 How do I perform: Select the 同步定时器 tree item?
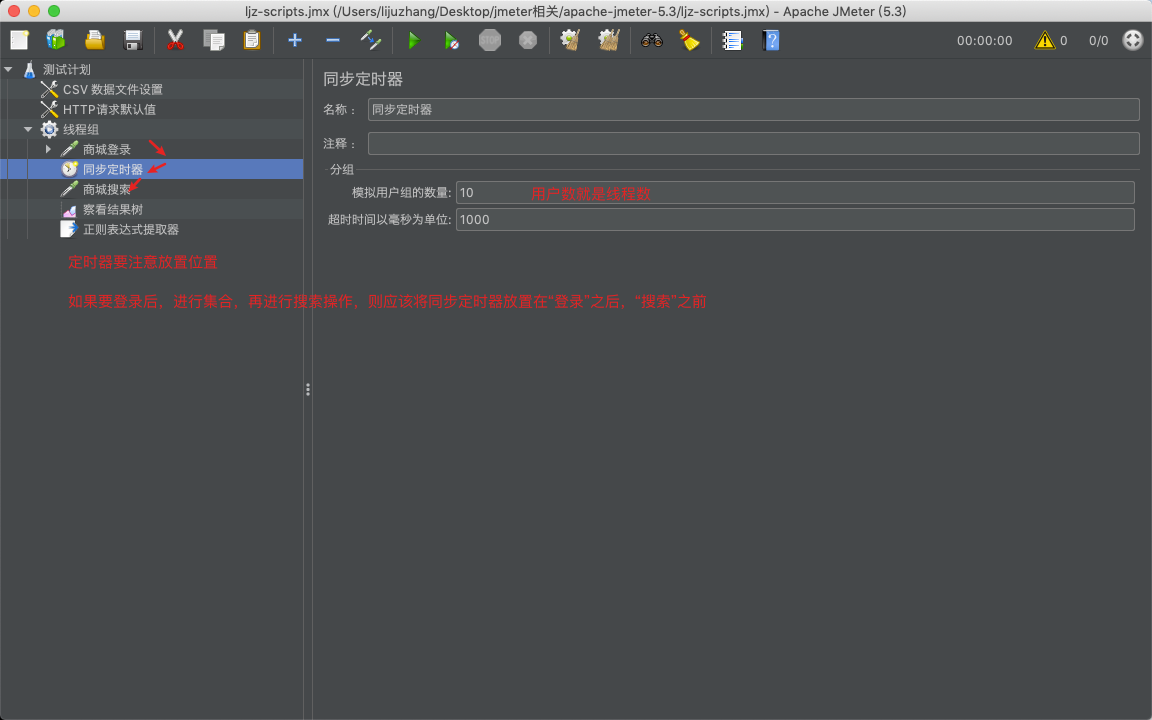(112, 169)
